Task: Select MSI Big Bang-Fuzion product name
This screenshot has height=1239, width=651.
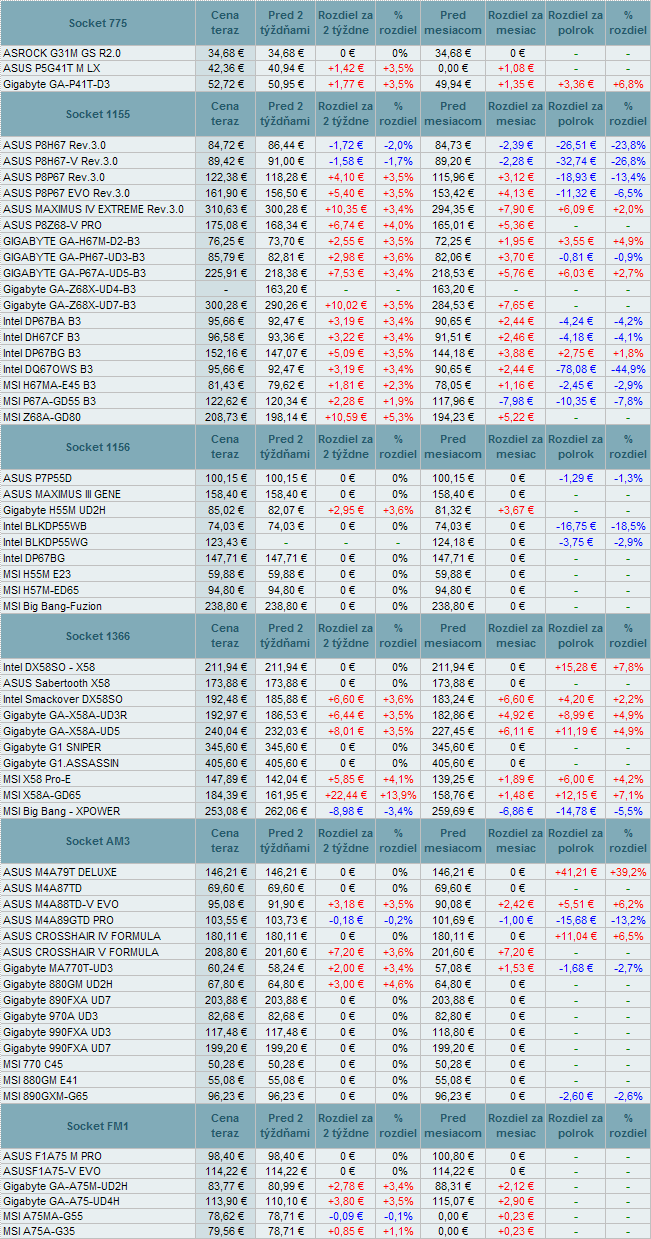Action: point(53,606)
